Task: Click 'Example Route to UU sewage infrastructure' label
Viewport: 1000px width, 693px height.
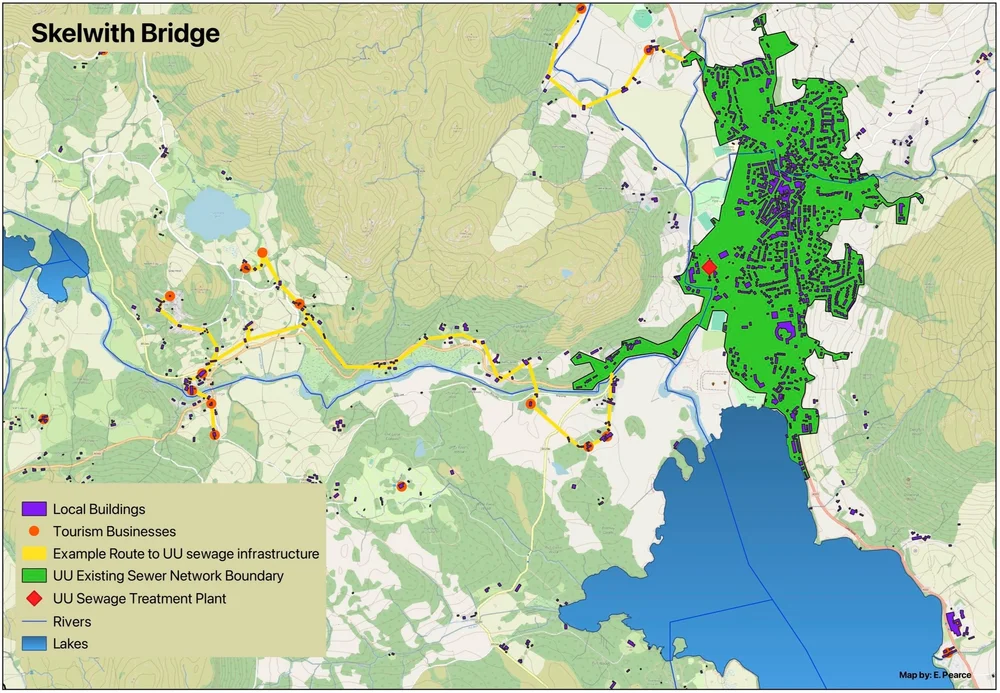Action: click(x=186, y=553)
